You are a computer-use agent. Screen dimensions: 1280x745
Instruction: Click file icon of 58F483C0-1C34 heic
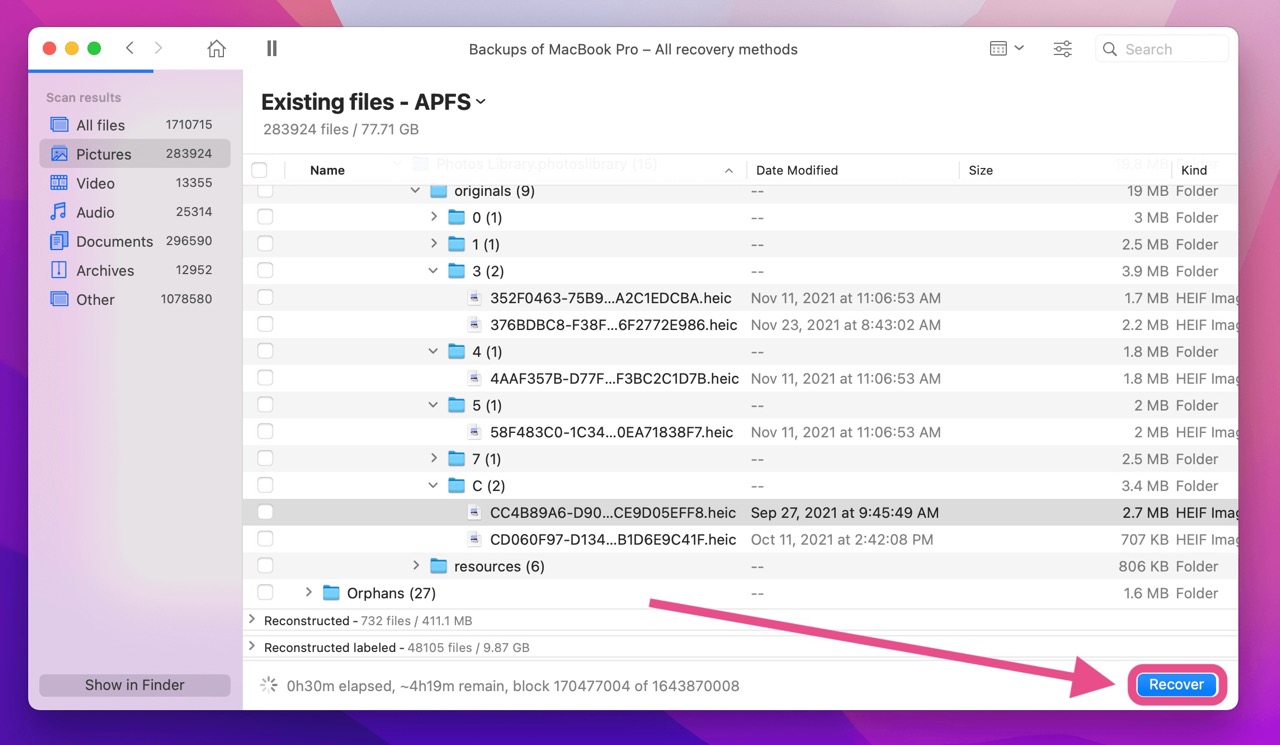(x=475, y=432)
